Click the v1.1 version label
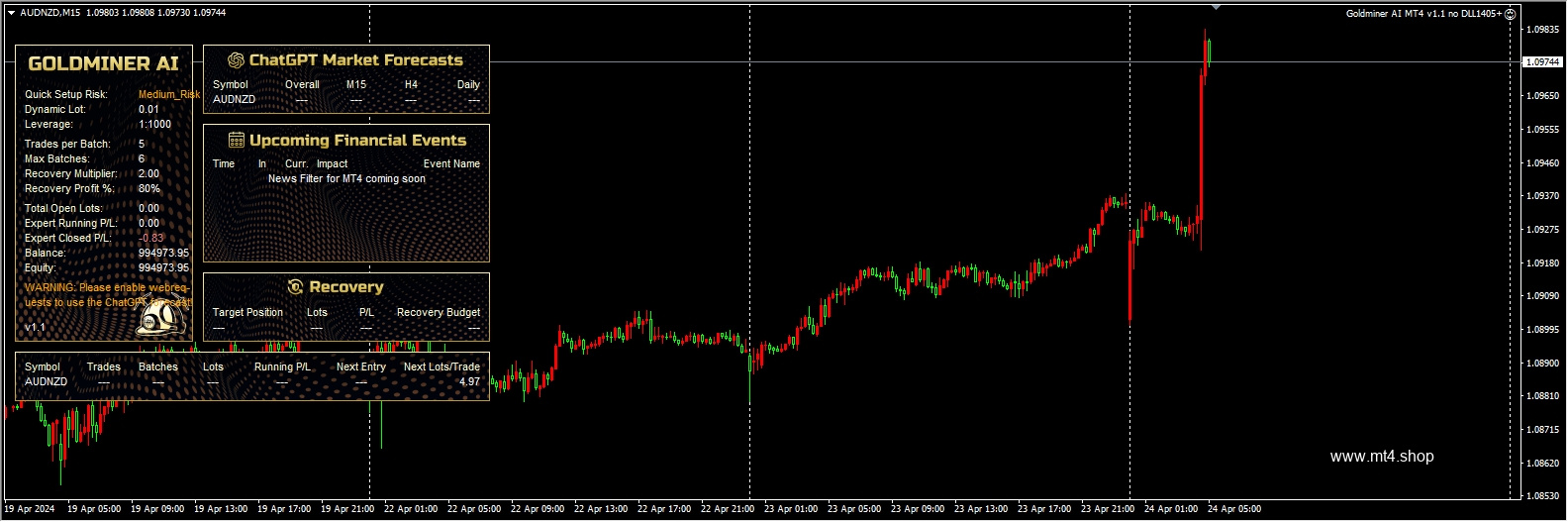Screen dimensions: 1568x522 click(x=35, y=327)
